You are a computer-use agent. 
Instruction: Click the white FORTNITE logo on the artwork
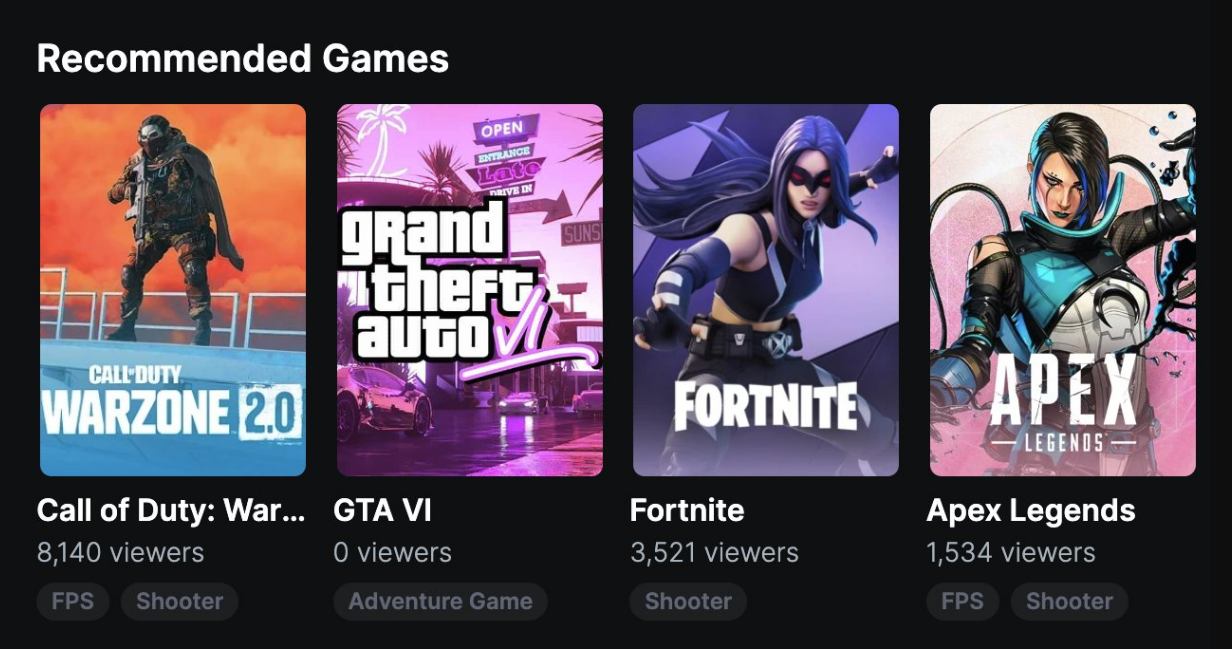765,405
